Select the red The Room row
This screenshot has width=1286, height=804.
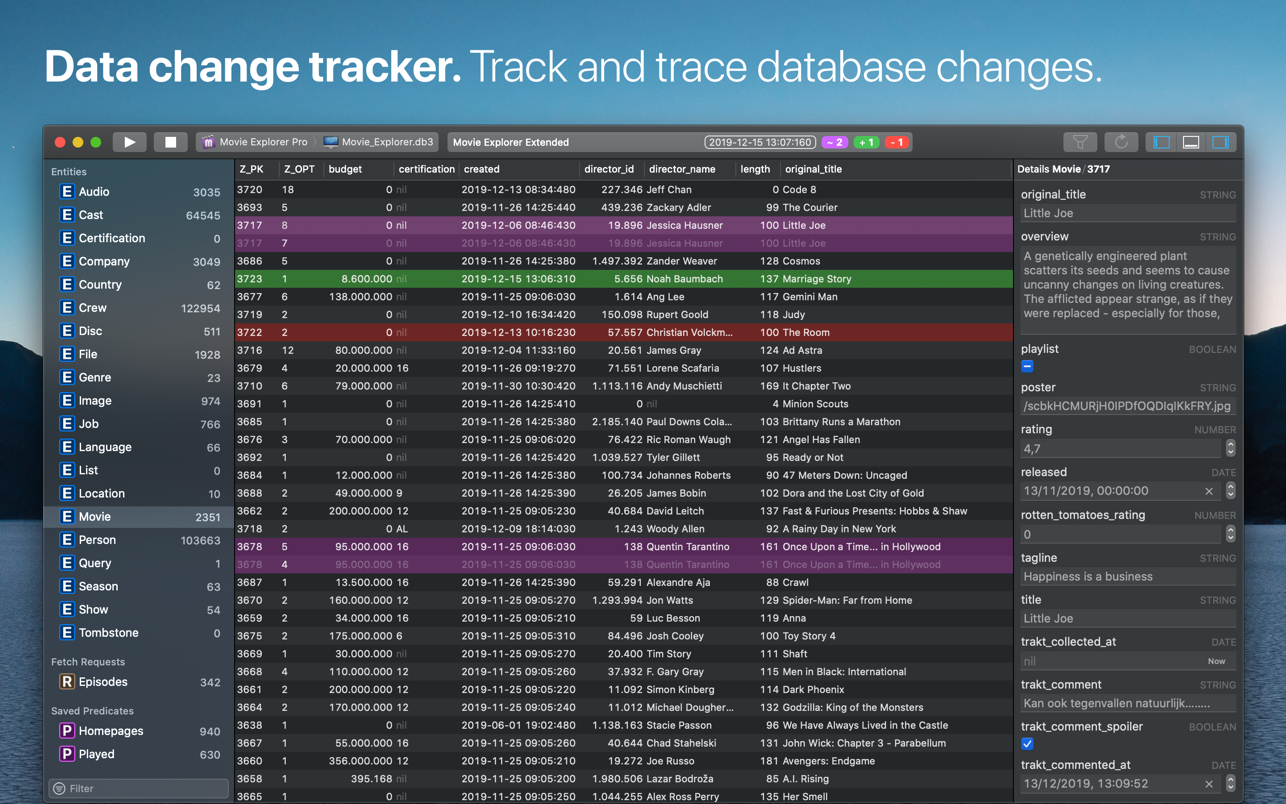[x=624, y=332]
